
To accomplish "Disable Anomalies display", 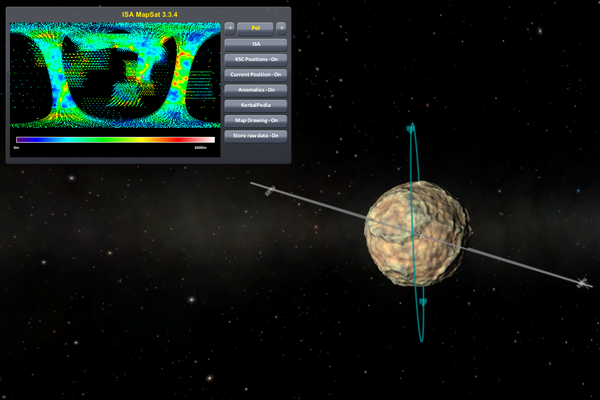I will [x=256, y=90].
